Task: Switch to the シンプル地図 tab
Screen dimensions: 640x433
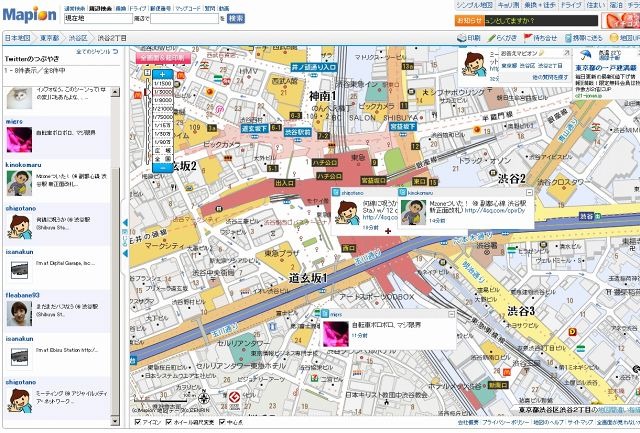Action: coord(474,5)
